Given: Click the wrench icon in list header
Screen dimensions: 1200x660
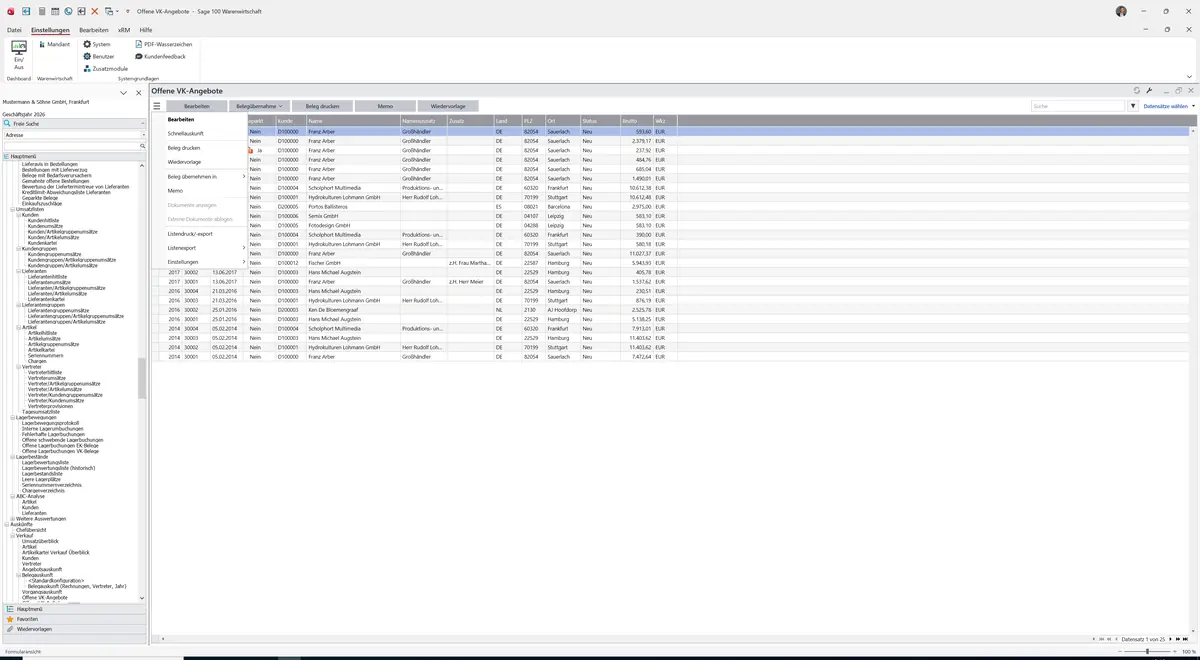Looking at the screenshot, I should click(x=1149, y=90).
